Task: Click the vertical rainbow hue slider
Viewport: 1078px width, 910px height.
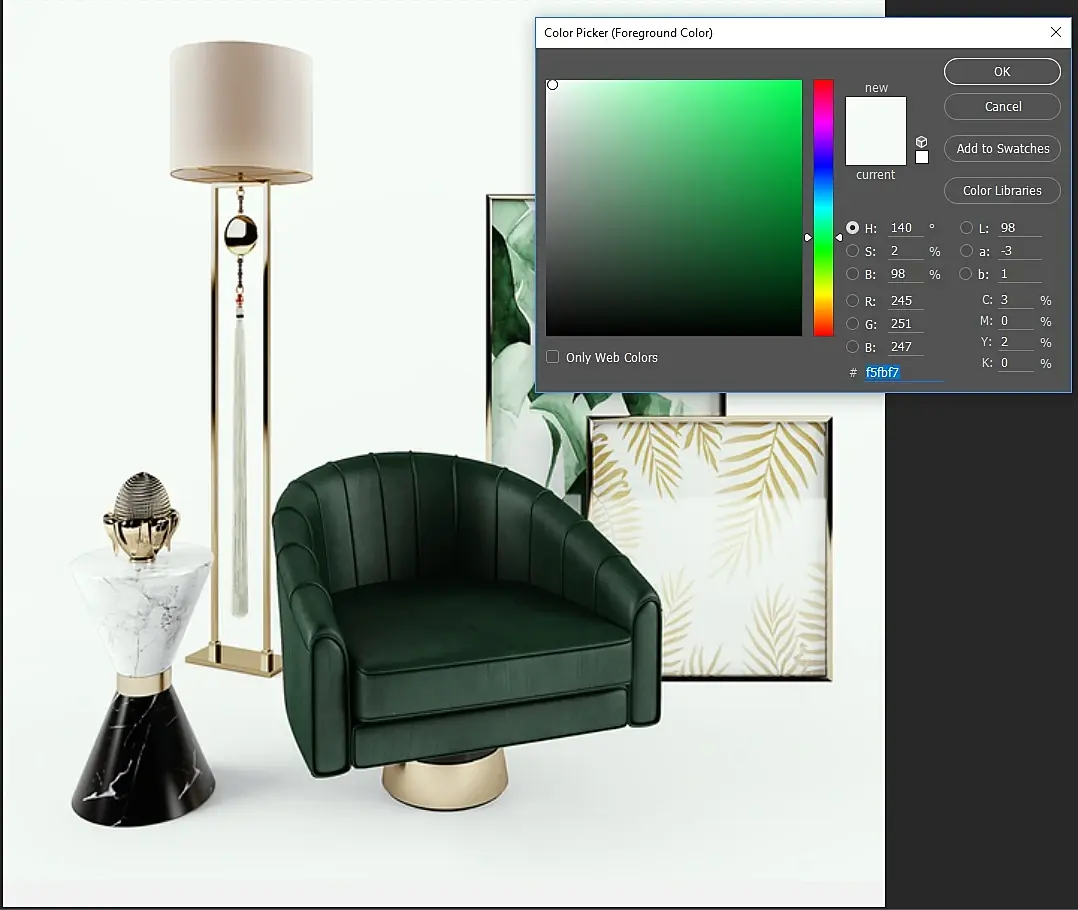Action: 823,208
